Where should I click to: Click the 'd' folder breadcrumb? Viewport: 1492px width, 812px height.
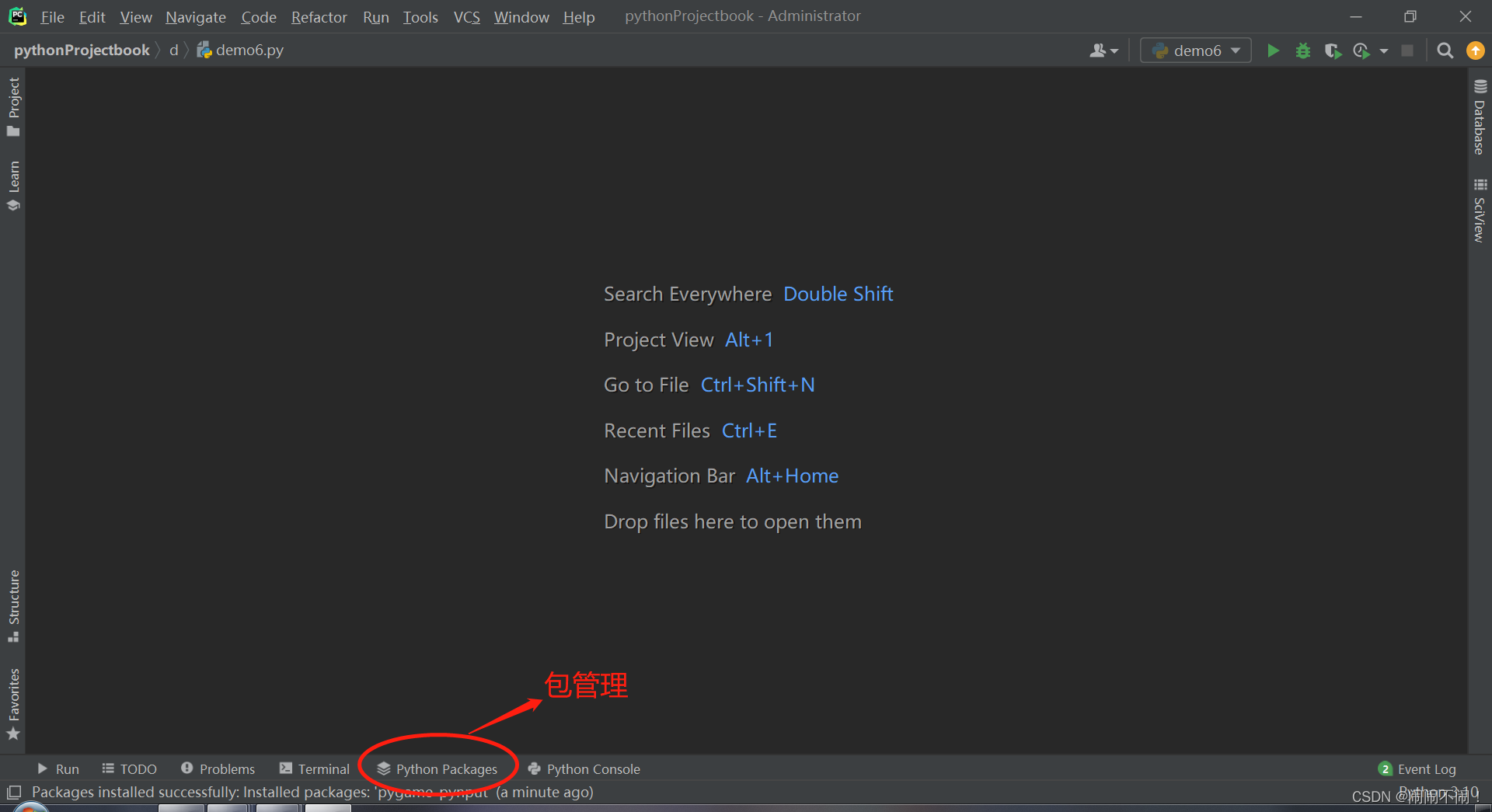click(x=174, y=50)
